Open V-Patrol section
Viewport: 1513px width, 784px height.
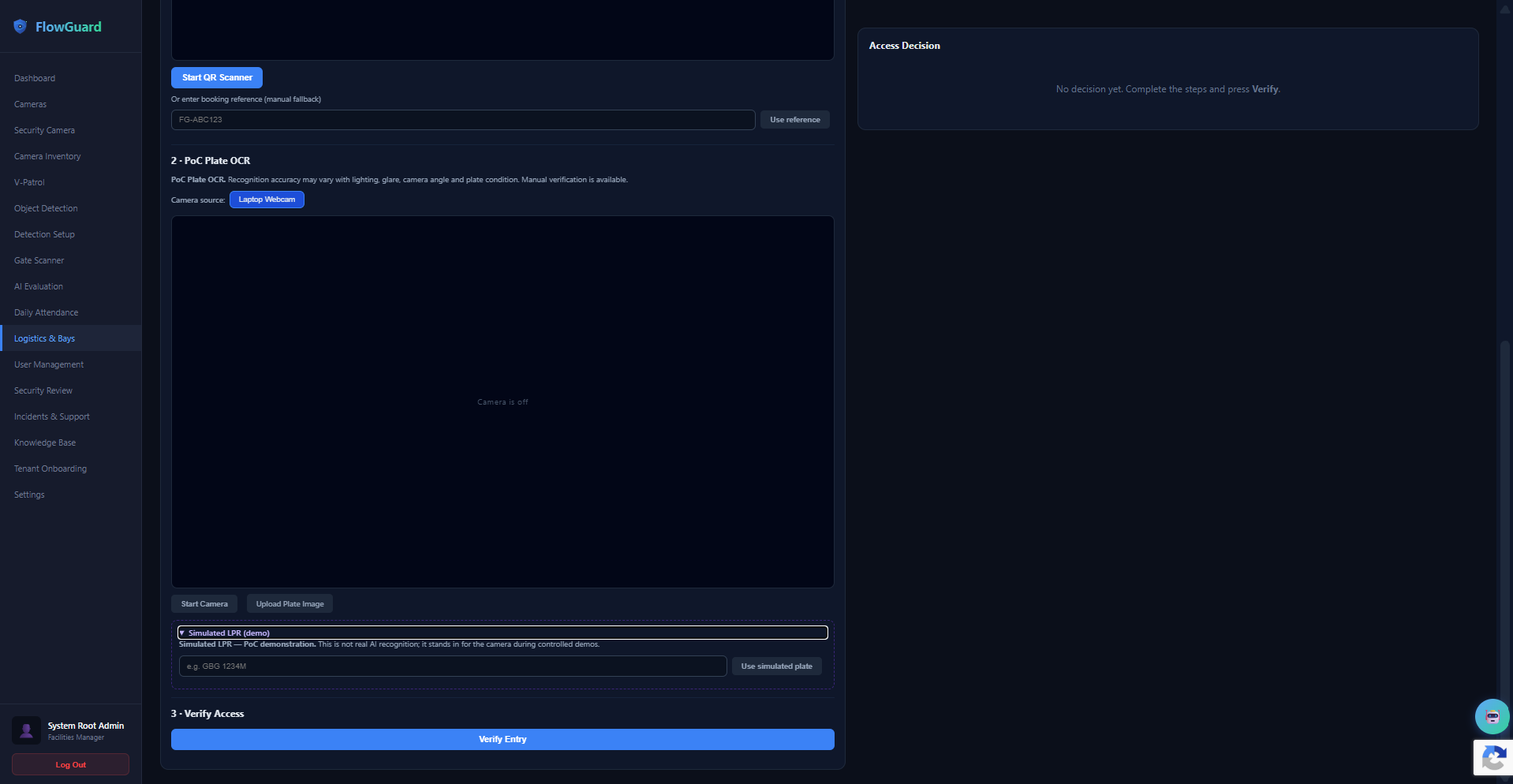(29, 182)
